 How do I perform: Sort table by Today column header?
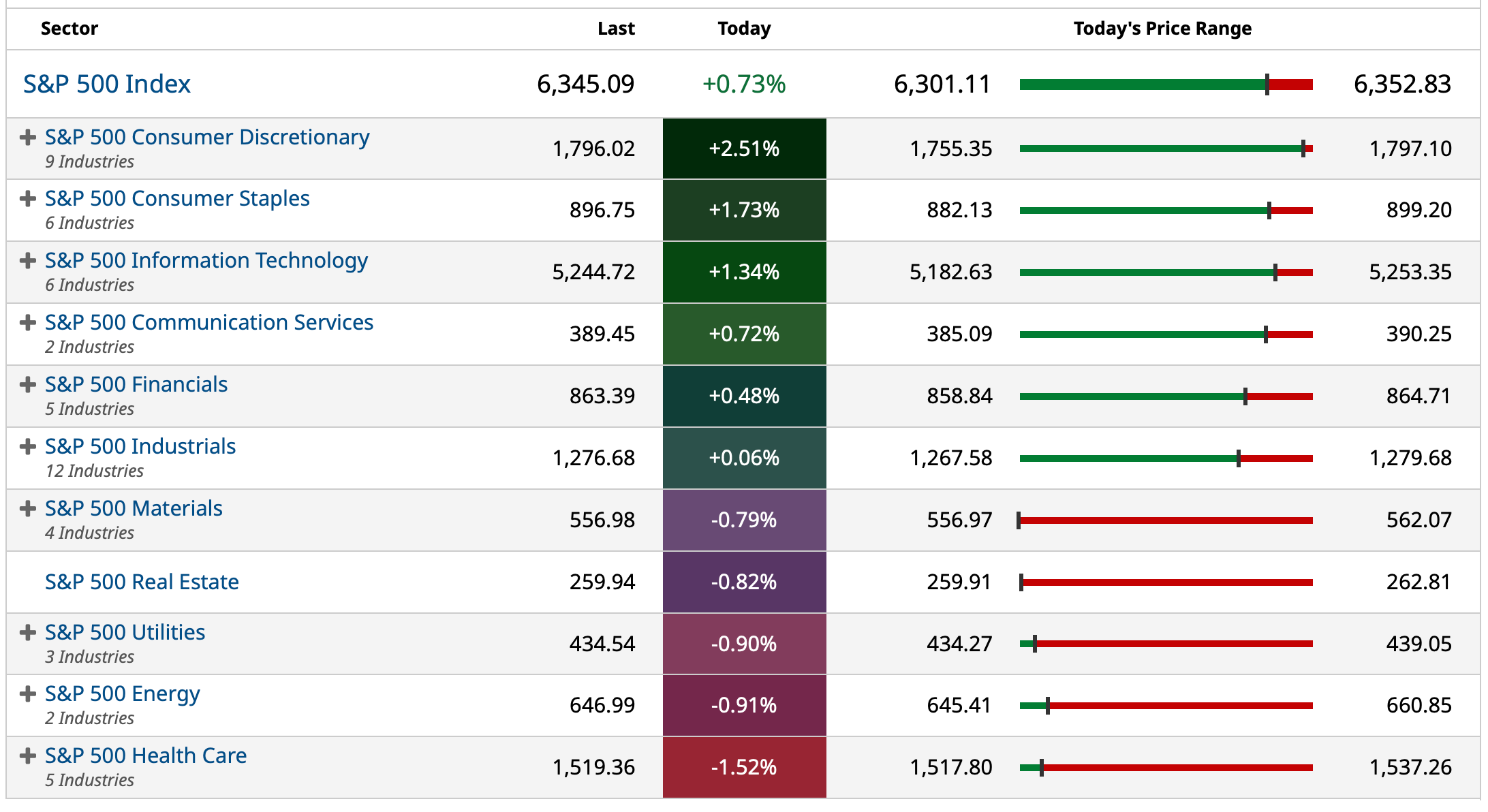click(744, 29)
